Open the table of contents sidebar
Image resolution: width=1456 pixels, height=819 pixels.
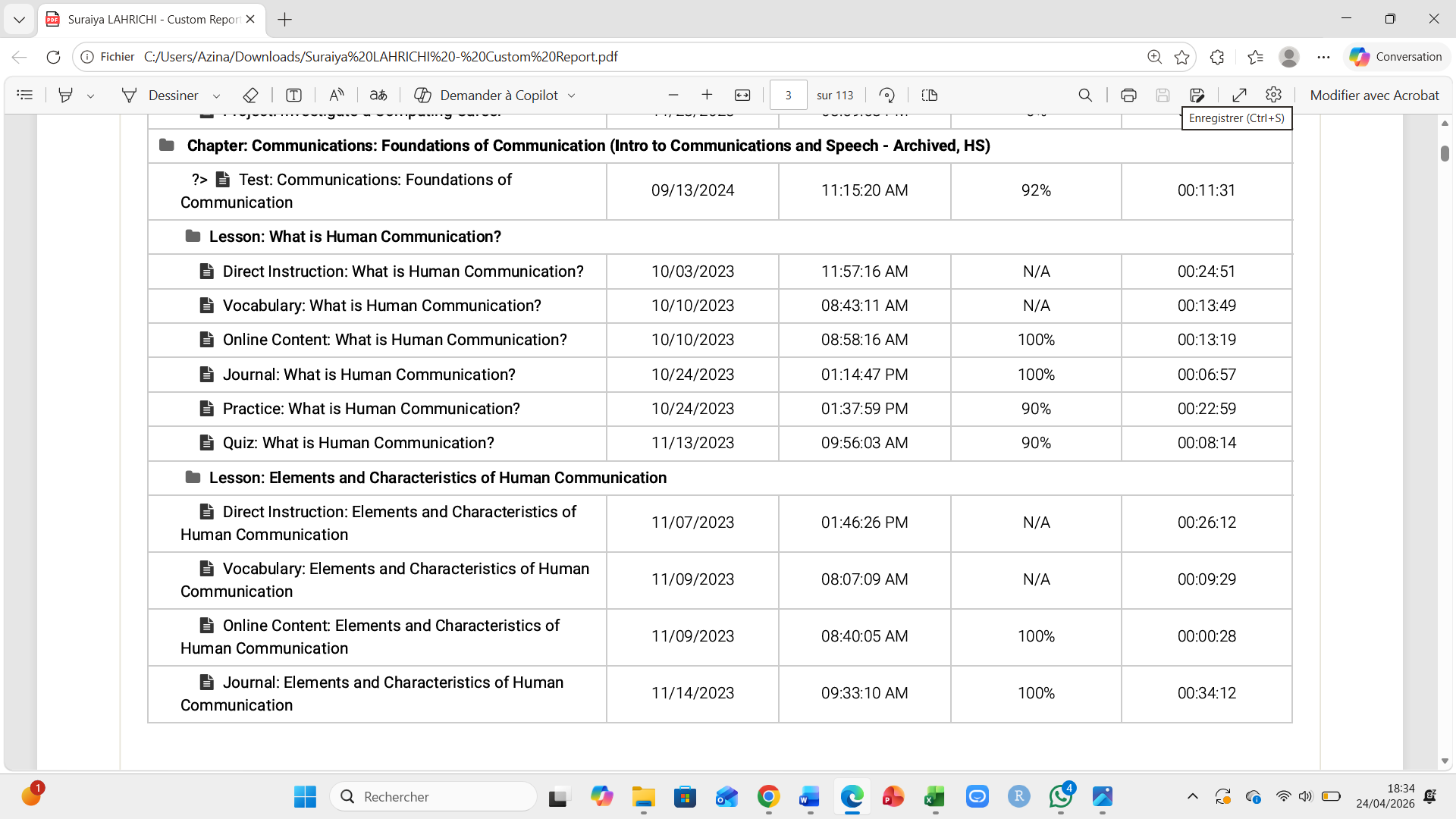pos(25,95)
